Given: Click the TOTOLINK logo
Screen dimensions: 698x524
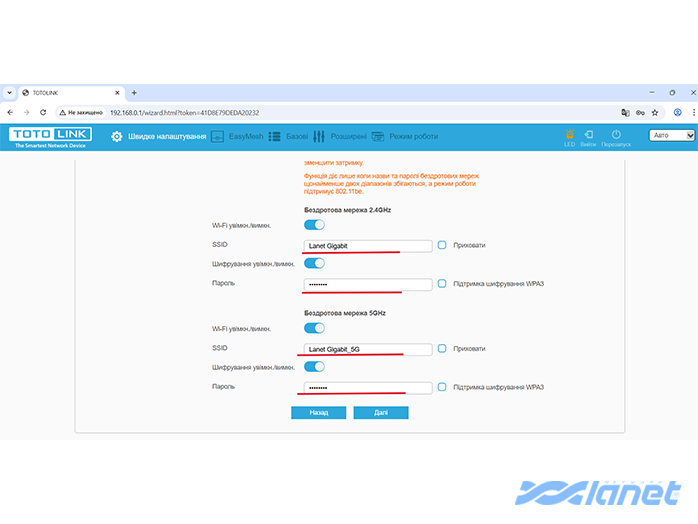Looking at the screenshot, I should pos(51,136).
